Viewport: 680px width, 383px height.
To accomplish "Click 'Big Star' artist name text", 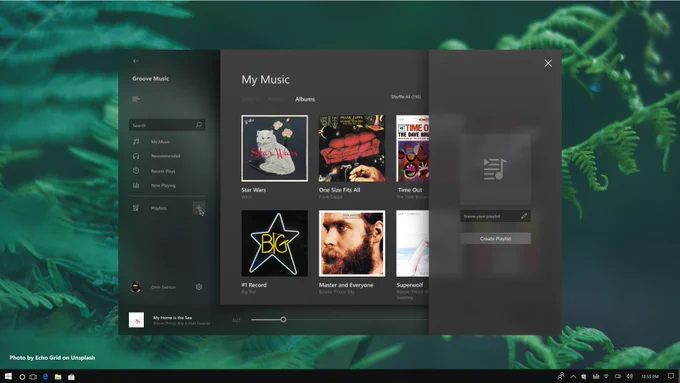I will click(x=249, y=292).
